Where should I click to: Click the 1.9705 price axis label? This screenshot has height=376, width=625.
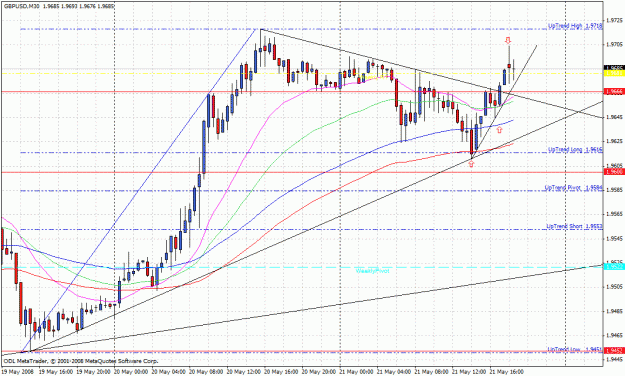(x=615, y=44)
